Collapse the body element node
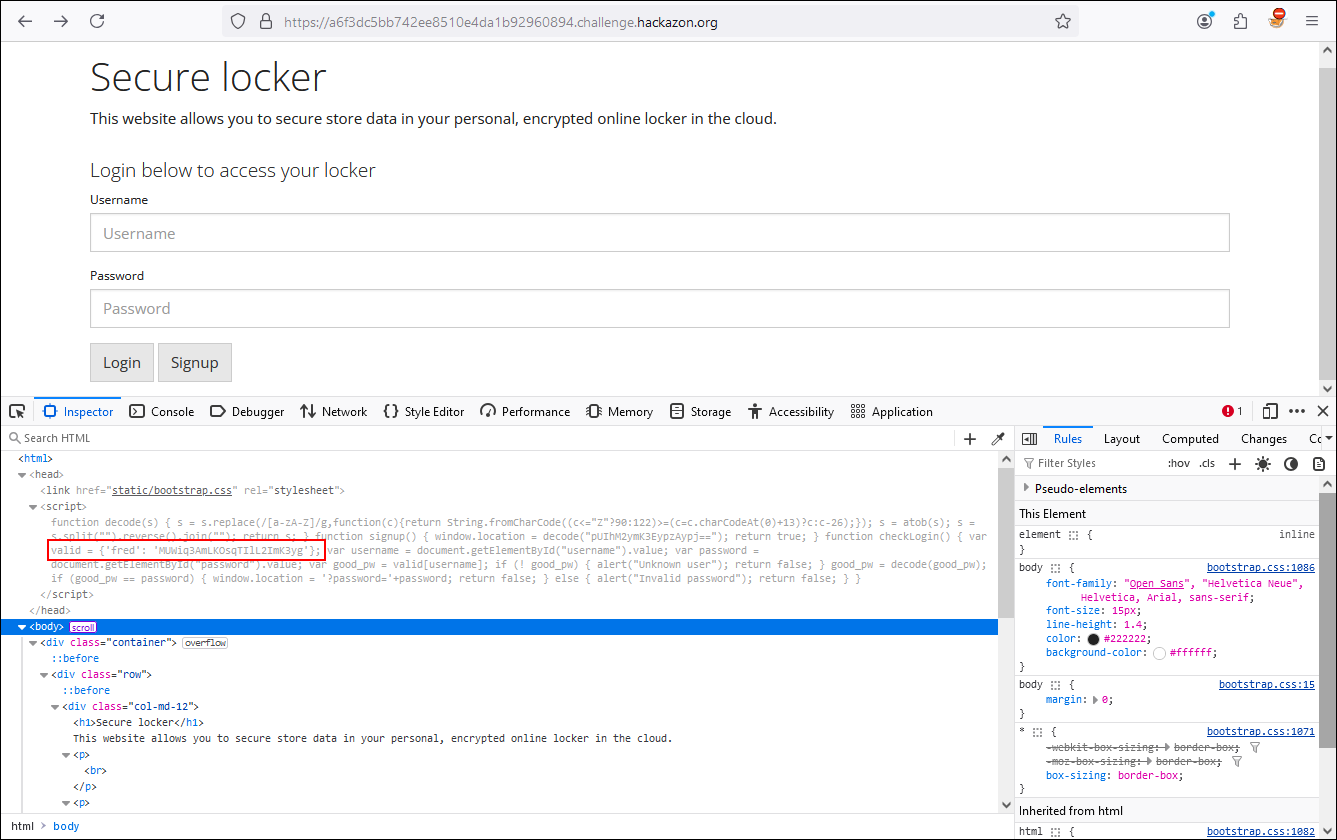 (x=22, y=627)
